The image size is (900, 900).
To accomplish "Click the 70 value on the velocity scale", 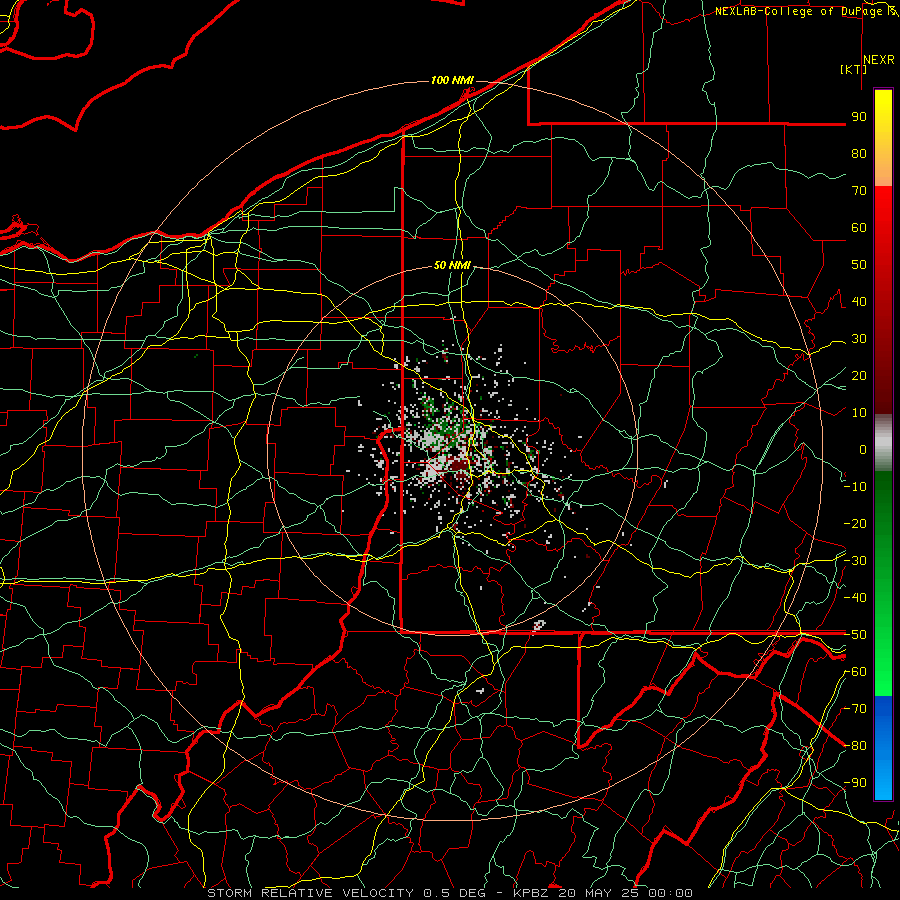I will coord(859,191).
